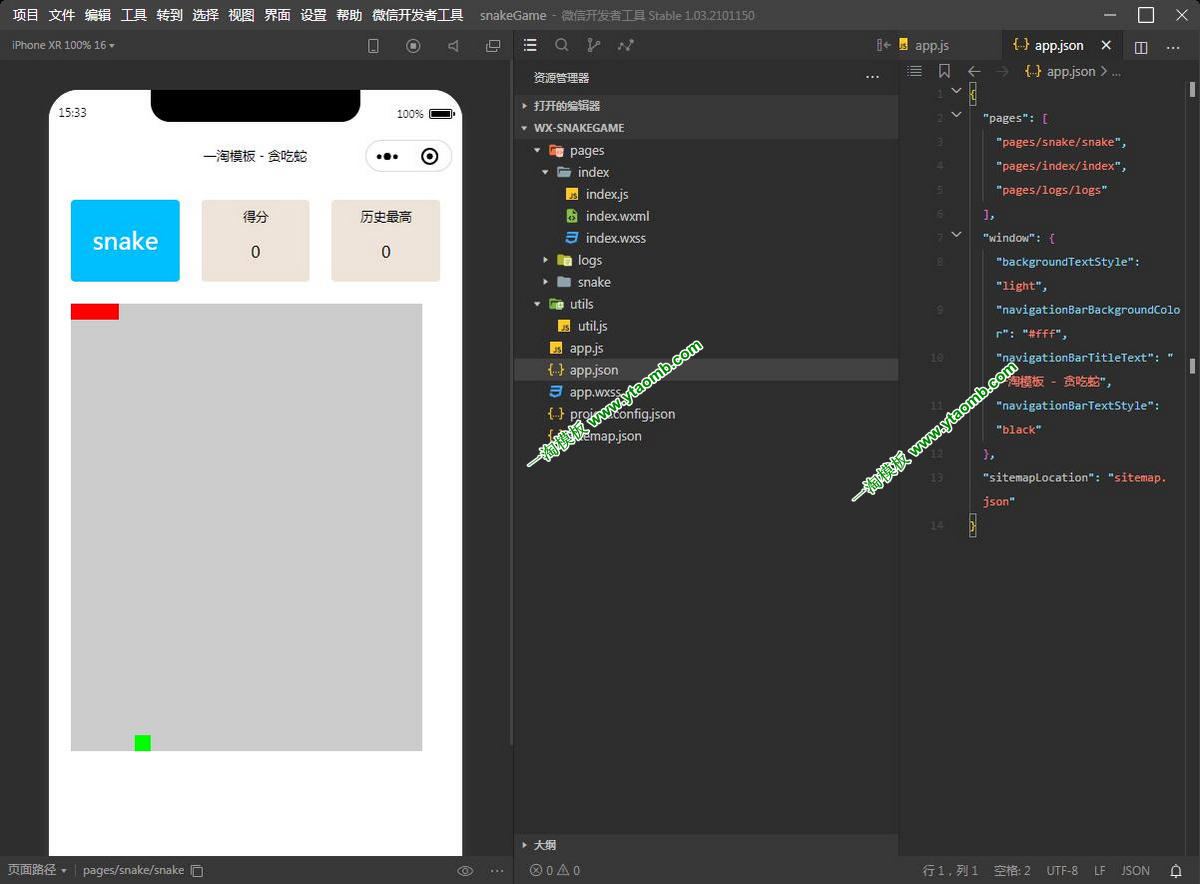The width and height of the screenshot is (1200, 884).
Task: Open the 微信开发者工具 menu
Action: (x=417, y=15)
